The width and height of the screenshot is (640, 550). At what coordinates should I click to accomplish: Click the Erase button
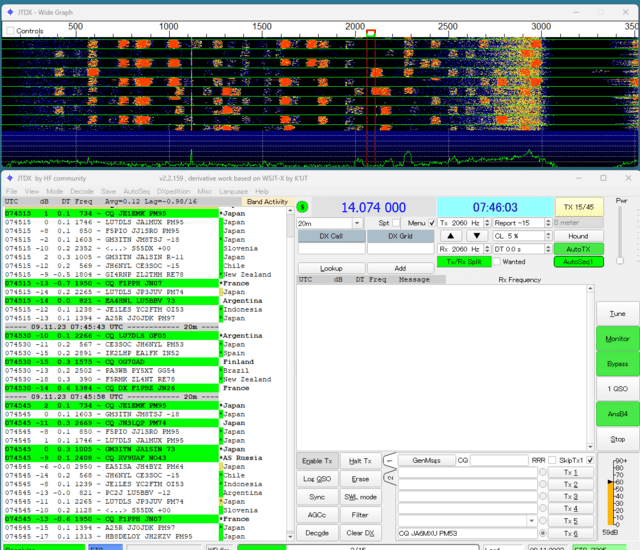click(360, 479)
